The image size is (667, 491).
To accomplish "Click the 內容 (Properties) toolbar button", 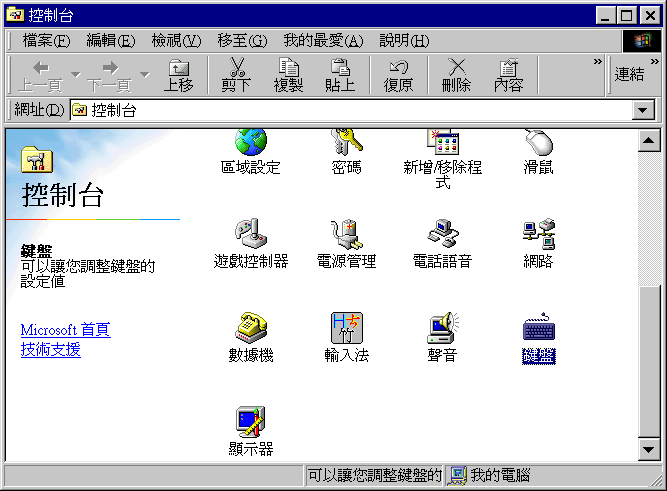I will (x=508, y=75).
